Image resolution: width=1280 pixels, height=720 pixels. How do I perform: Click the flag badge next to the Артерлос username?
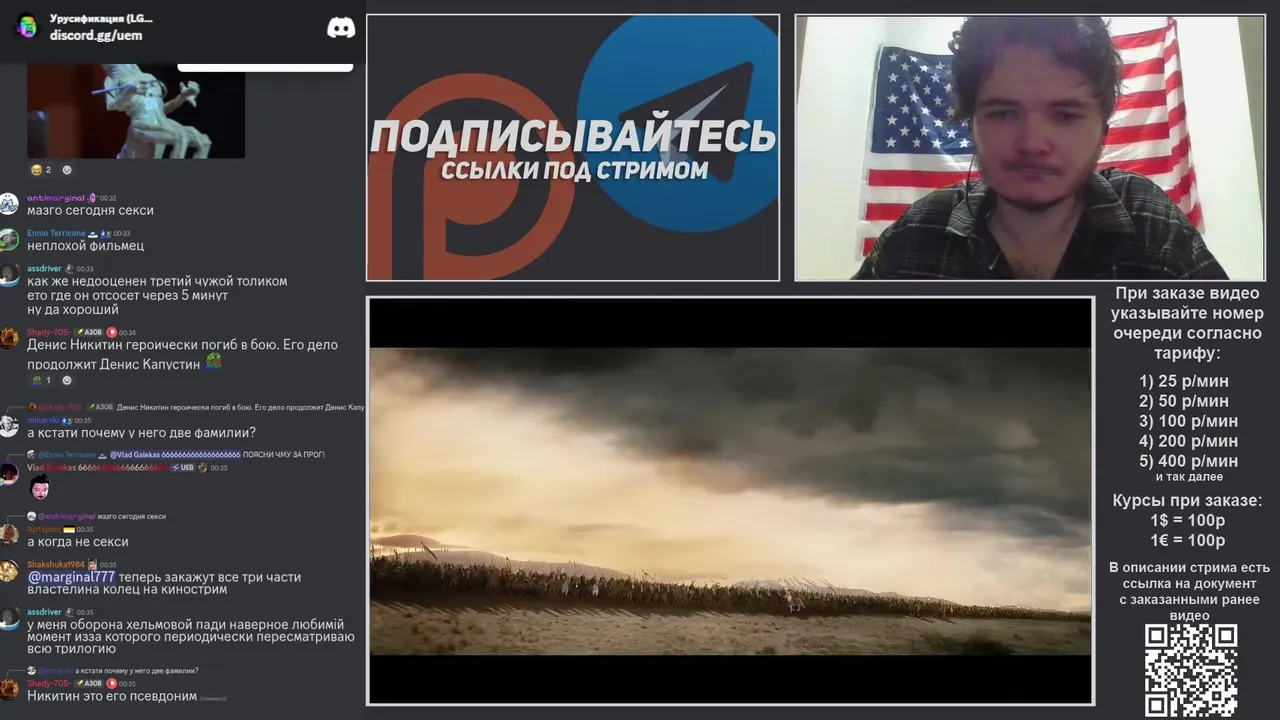69,529
